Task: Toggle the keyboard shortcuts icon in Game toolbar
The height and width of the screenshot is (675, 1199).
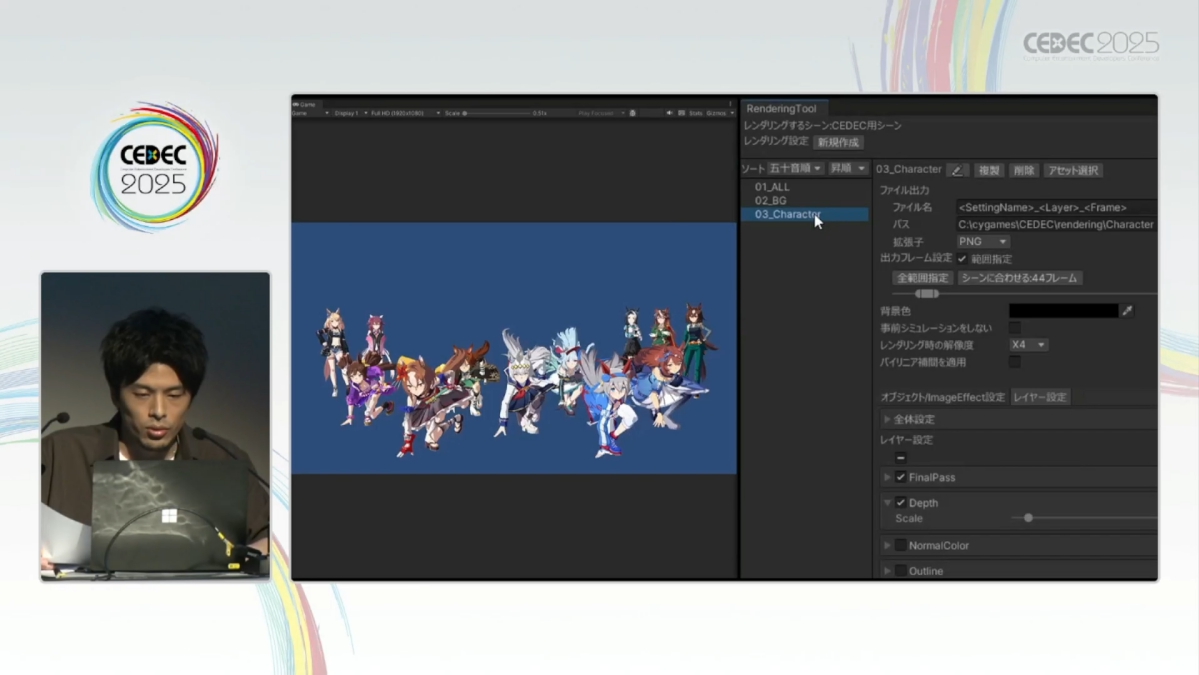Action: coord(681,113)
